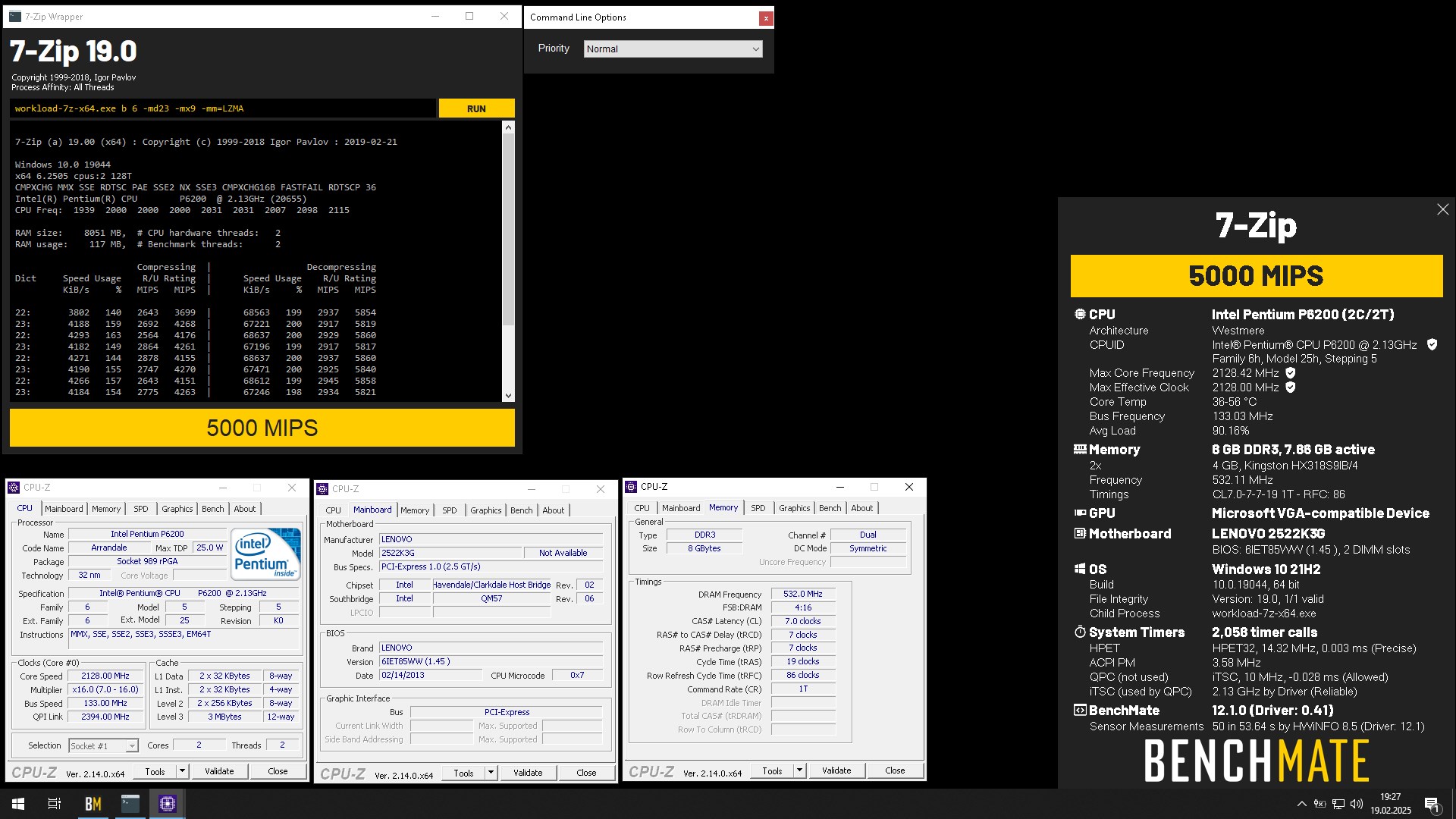This screenshot has height=819, width=1456.
Task: Click the Windows OS icon in BenchMate panel
Action: click(x=1080, y=569)
